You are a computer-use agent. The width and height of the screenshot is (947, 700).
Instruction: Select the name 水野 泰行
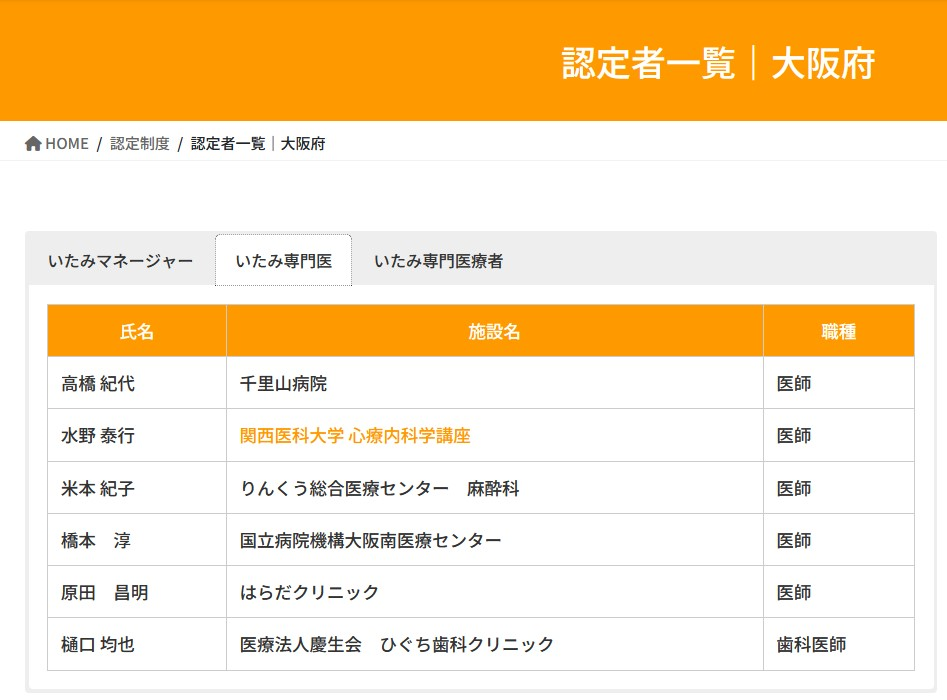(98, 435)
